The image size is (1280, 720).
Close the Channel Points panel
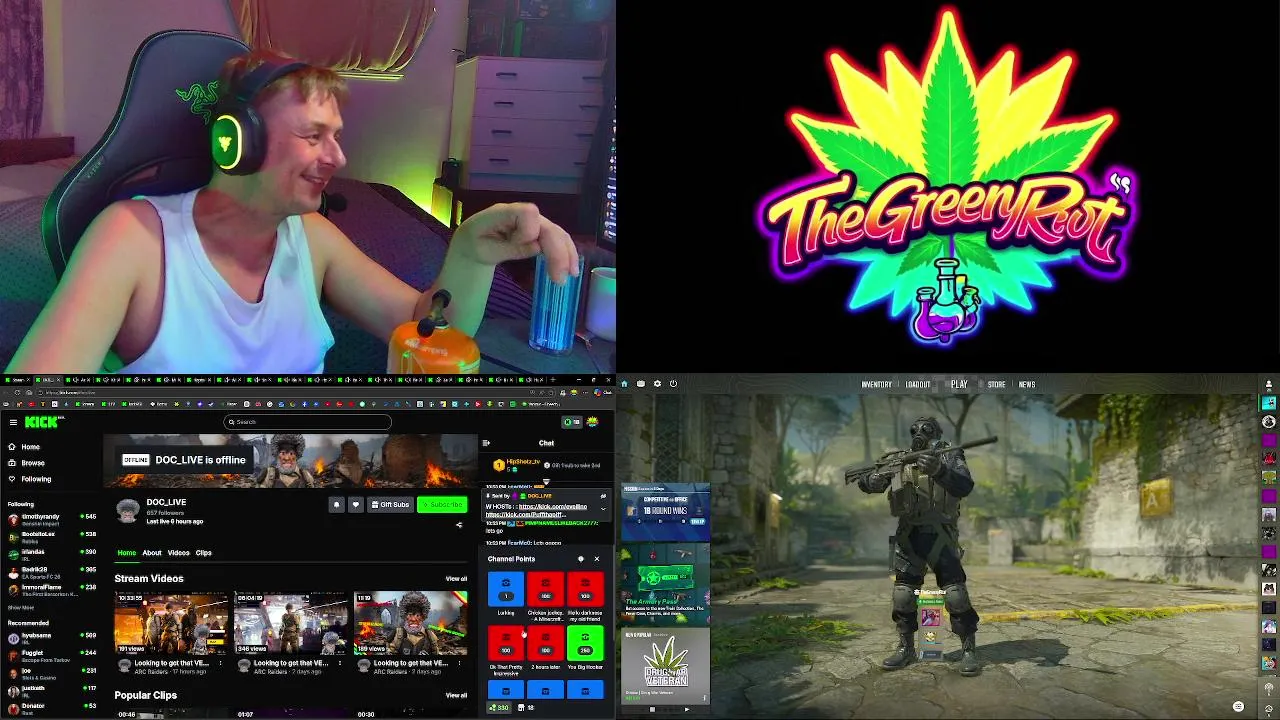click(x=597, y=559)
